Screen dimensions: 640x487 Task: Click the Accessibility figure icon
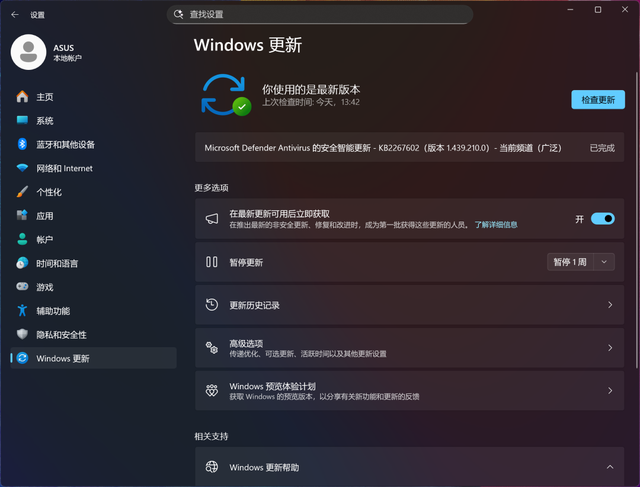pyautogui.click(x=22, y=311)
